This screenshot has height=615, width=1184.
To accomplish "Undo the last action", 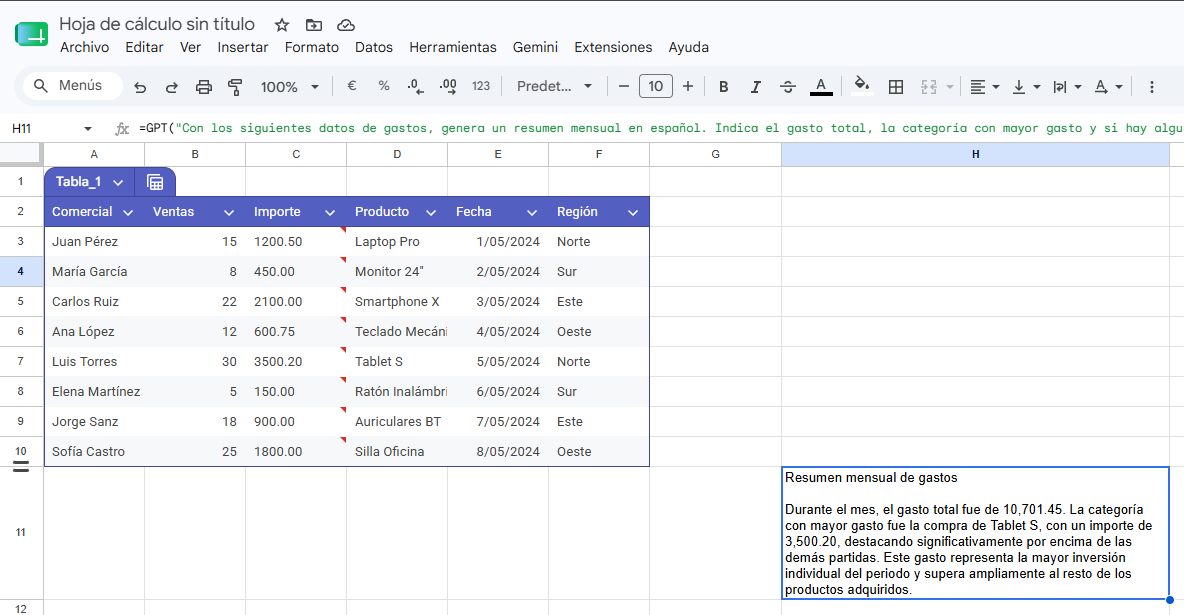I will click(140, 87).
